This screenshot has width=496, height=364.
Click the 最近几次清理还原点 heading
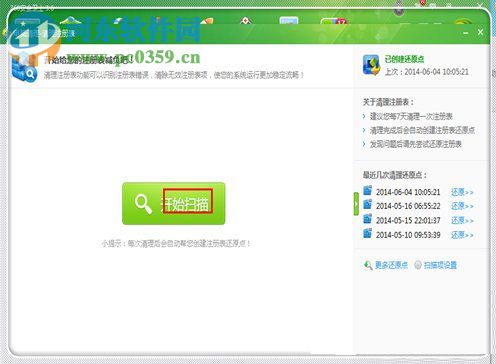[395, 175]
